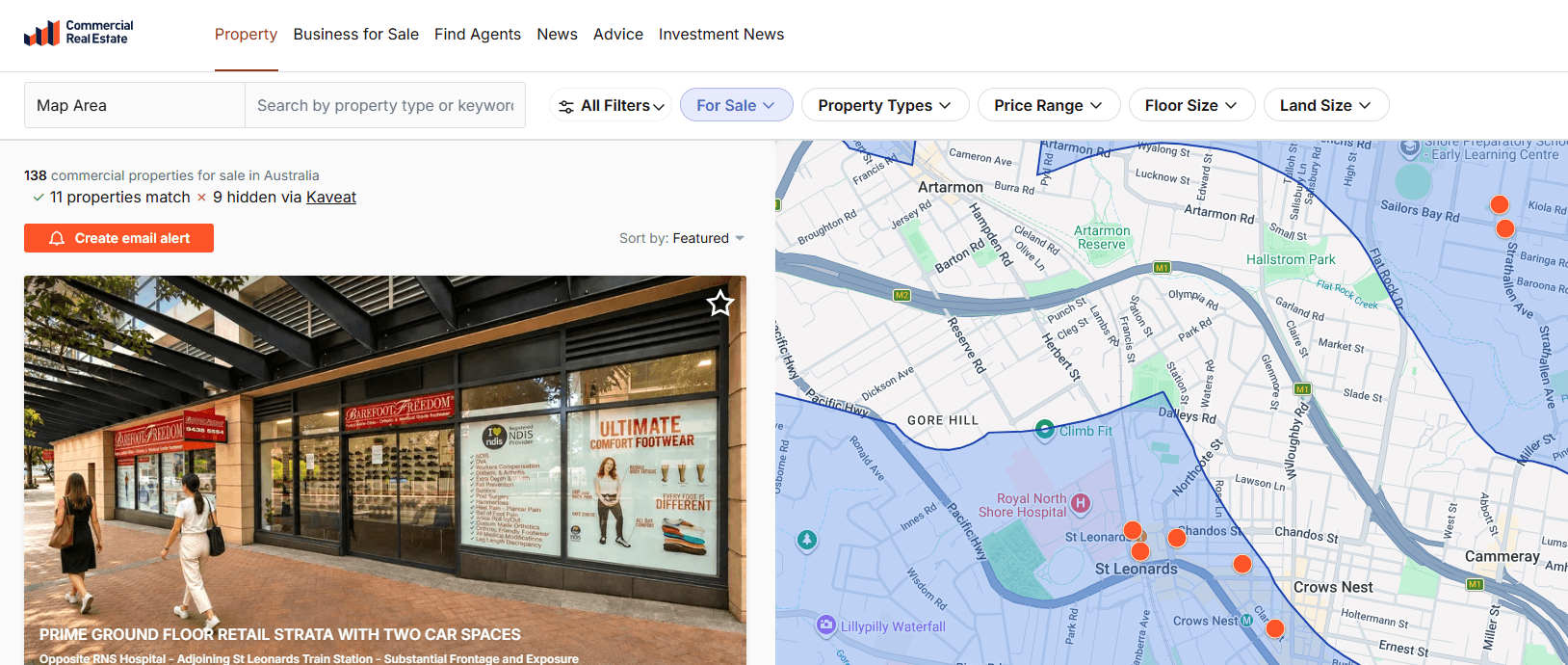Click the St Leonards map label
Viewport: 1568px width, 665px height.
click(x=1137, y=570)
